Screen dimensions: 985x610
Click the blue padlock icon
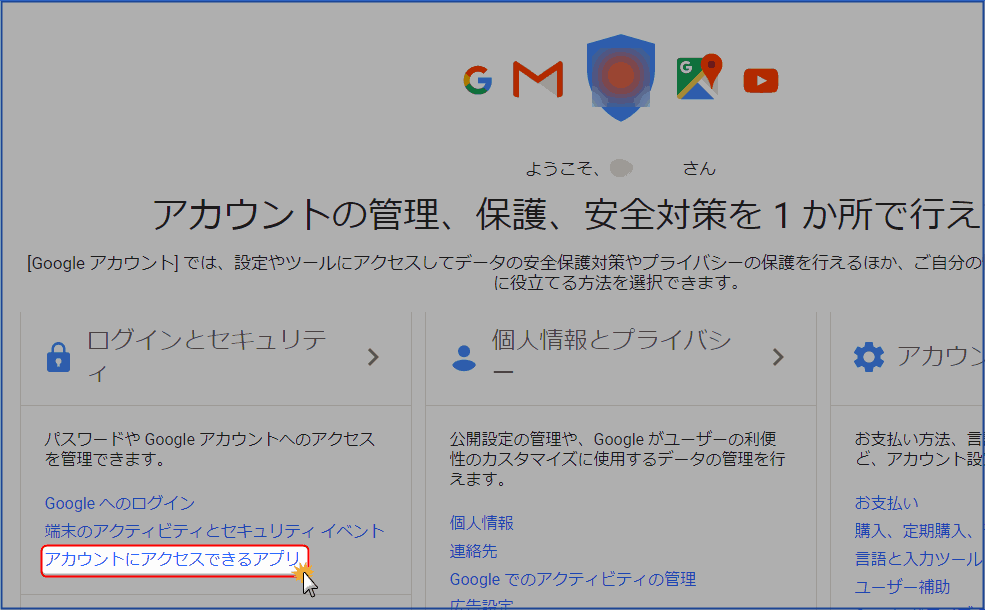click(x=58, y=357)
